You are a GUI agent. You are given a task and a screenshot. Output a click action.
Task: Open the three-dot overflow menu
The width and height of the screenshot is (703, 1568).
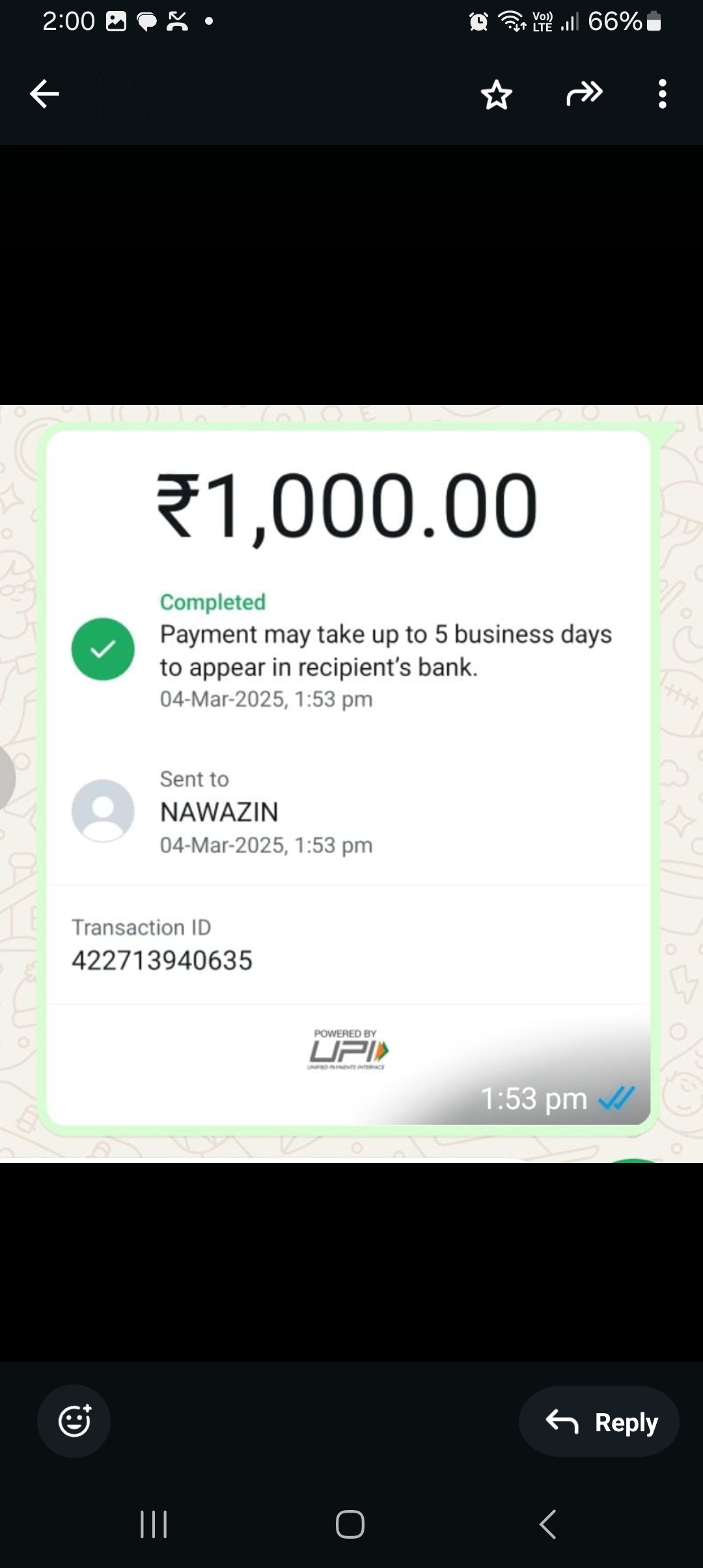tap(662, 94)
